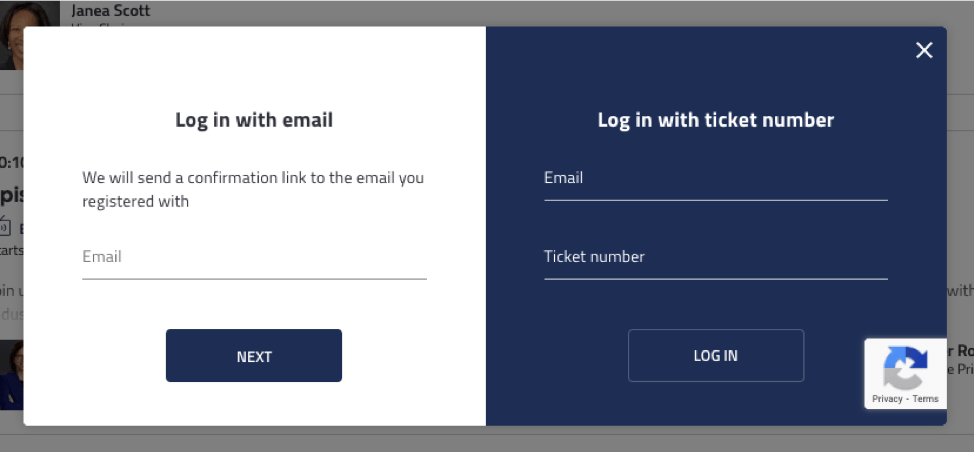The width and height of the screenshot is (974, 452).
Task: Click the "Log in with ticket number" heading
Action: coord(715,120)
